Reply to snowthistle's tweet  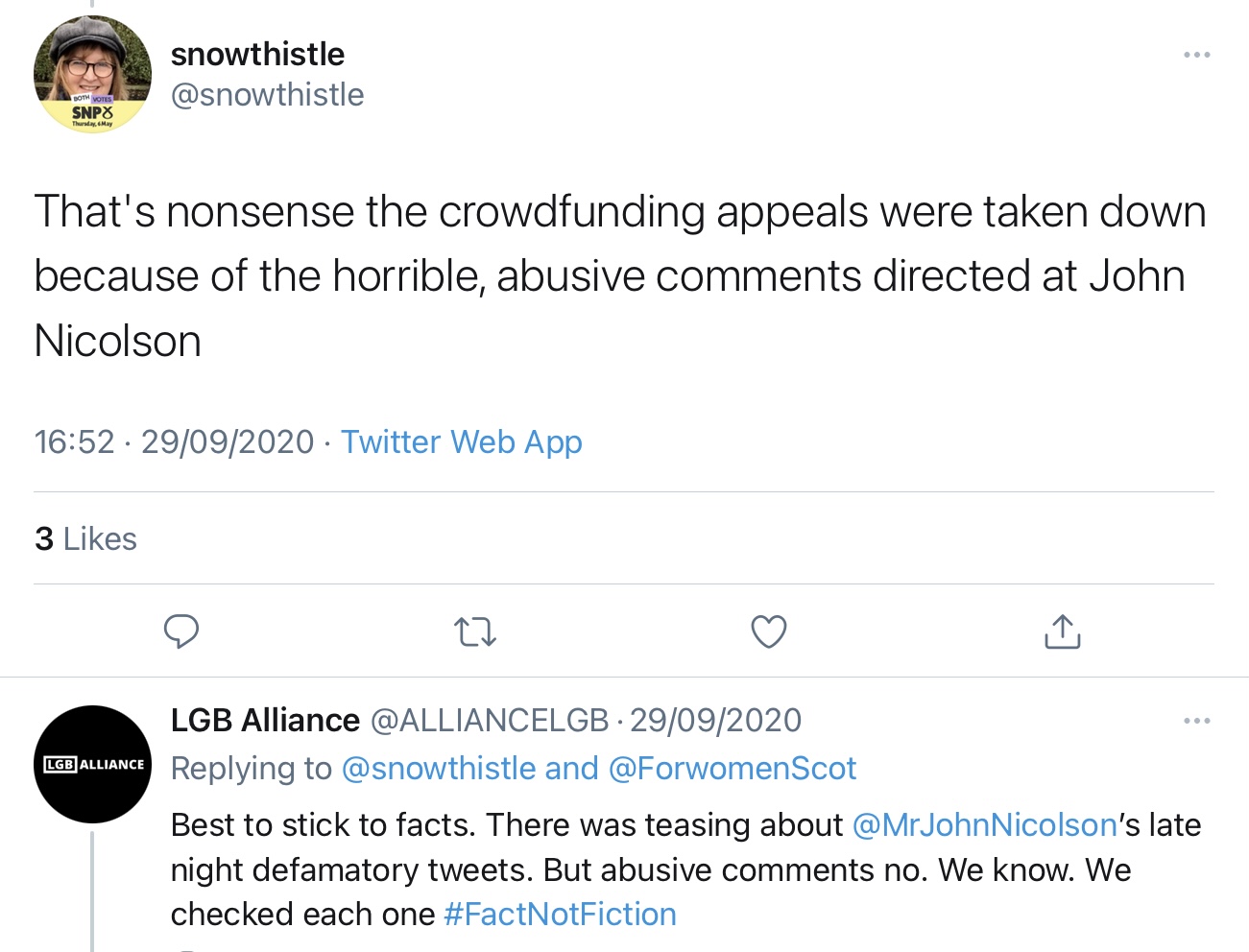pos(181,631)
